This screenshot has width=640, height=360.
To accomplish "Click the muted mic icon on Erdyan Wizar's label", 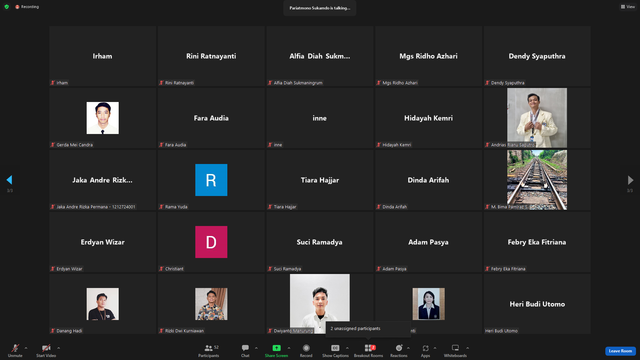I will [x=53, y=269].
